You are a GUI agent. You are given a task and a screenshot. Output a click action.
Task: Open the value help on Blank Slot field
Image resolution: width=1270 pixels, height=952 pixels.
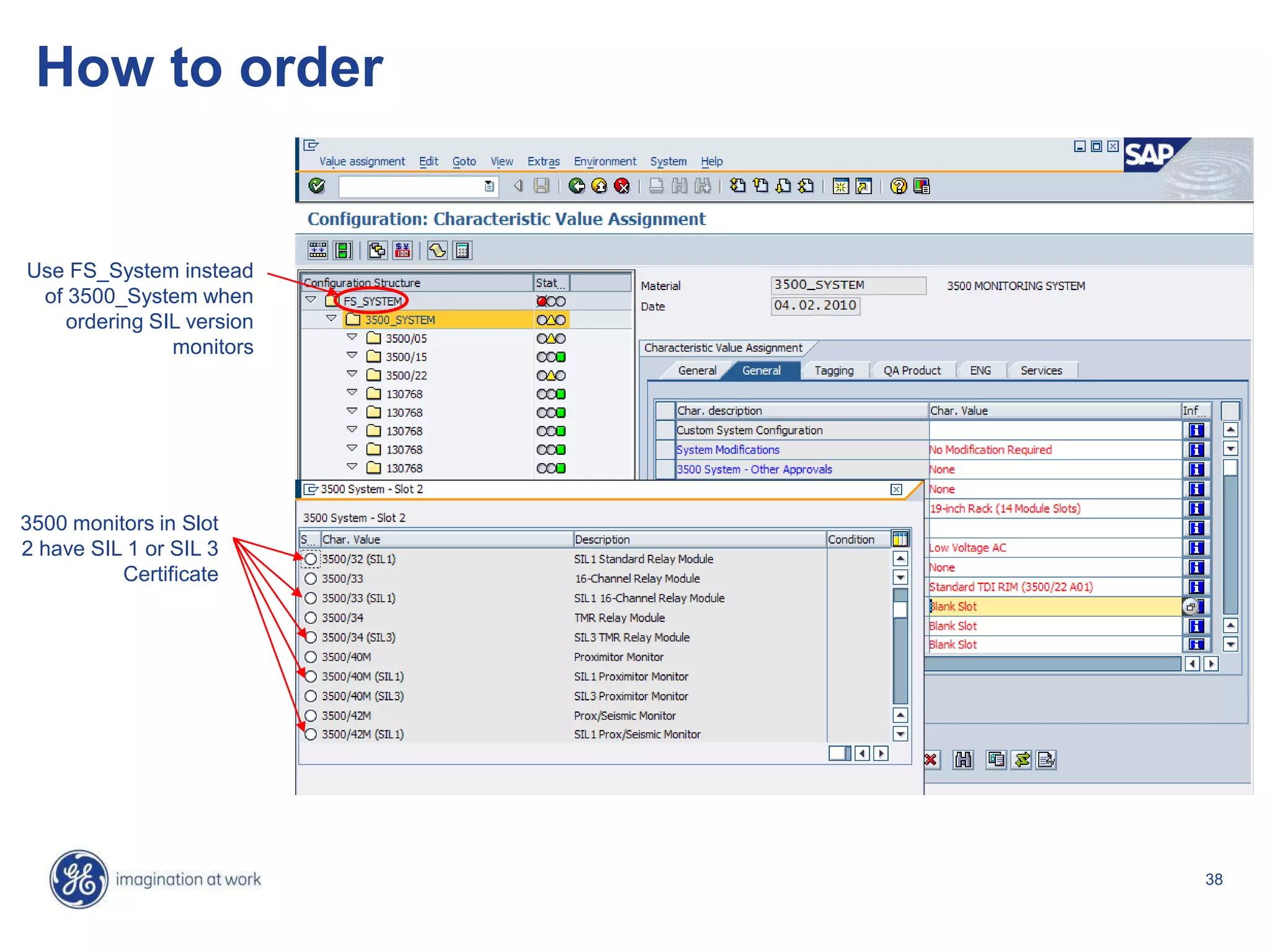1190,607
